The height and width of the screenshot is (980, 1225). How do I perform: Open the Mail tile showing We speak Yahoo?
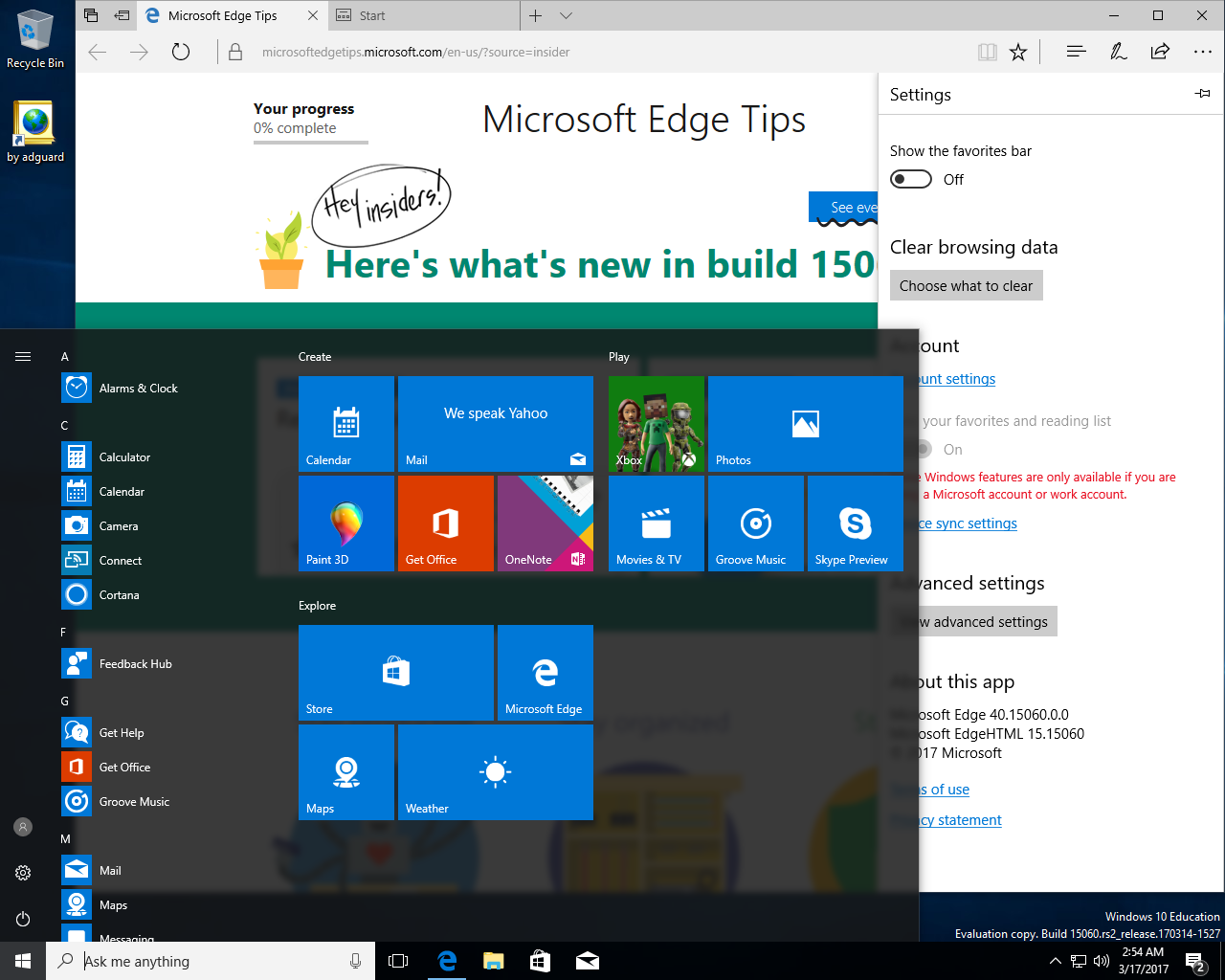click(496, 424)
